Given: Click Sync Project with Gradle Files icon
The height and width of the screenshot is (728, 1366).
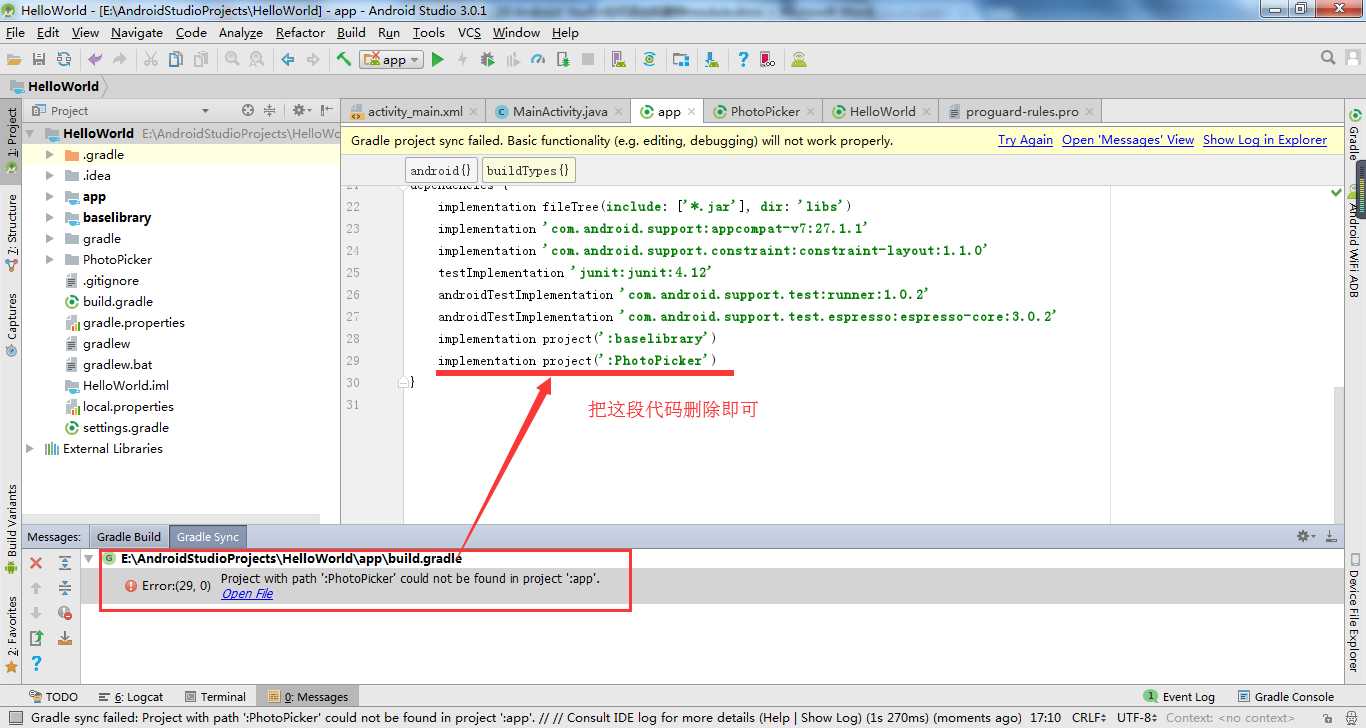Looking at the screenshot, I should pyautogui.click(x=649, y=60).
